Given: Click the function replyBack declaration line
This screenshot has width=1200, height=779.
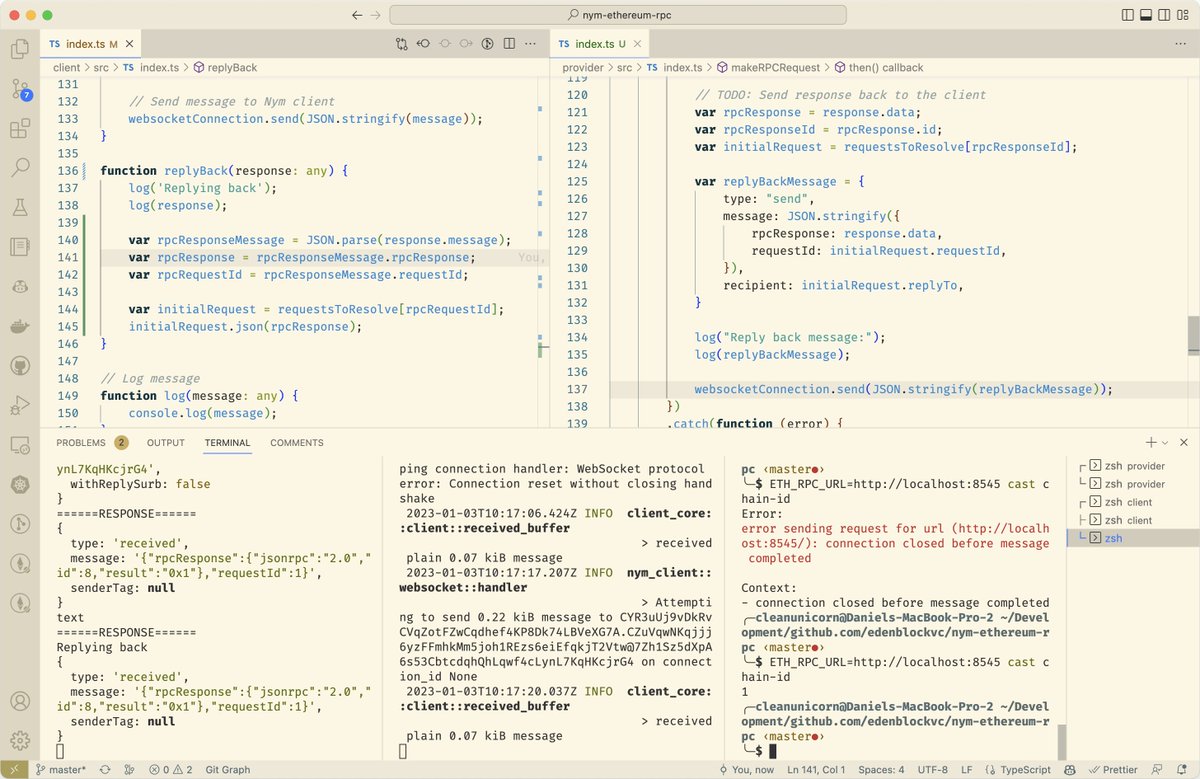Looking at the screenshot, I should point(225,171).
